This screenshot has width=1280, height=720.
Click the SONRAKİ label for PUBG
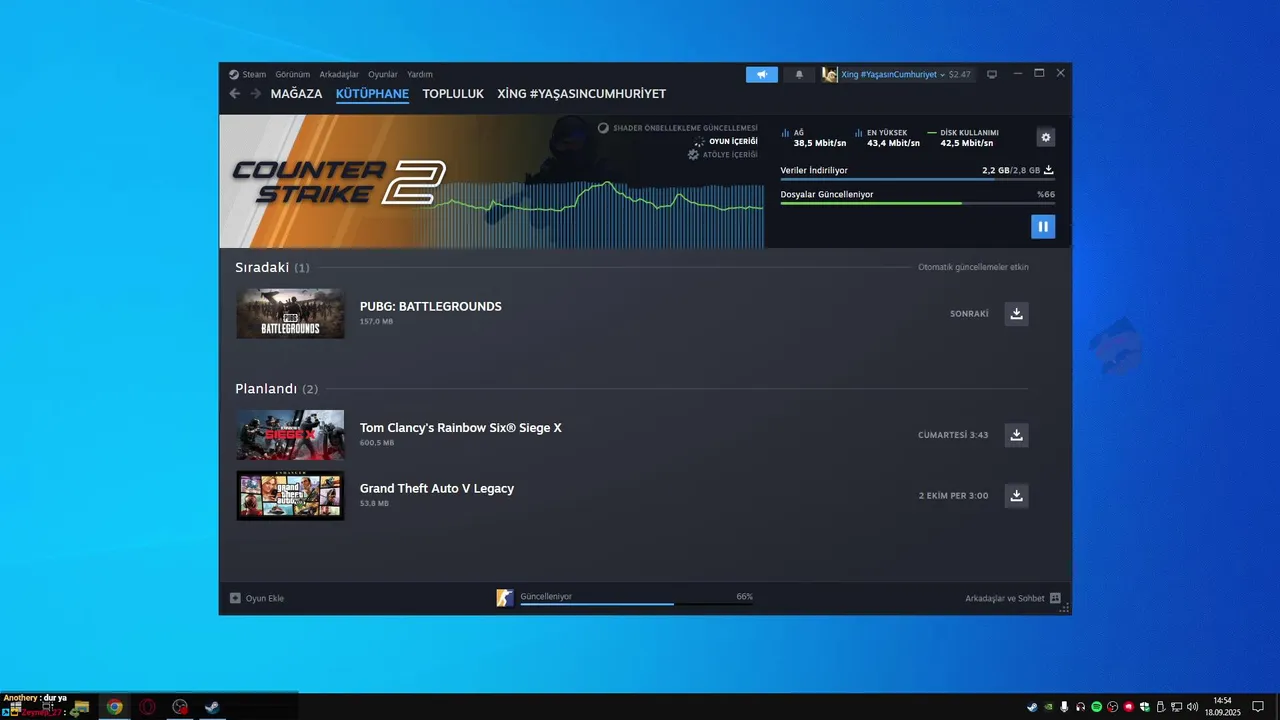point(969,314)
